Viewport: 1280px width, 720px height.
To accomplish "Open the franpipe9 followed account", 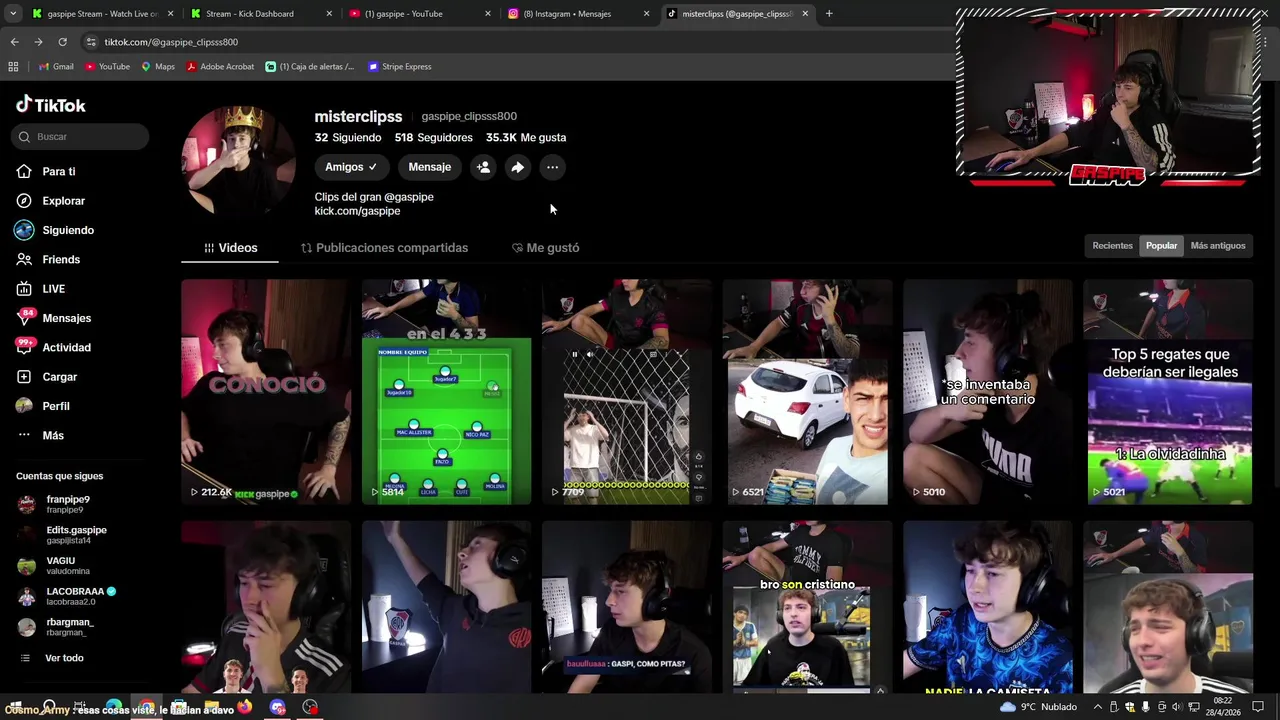I will tap(70, 504).
